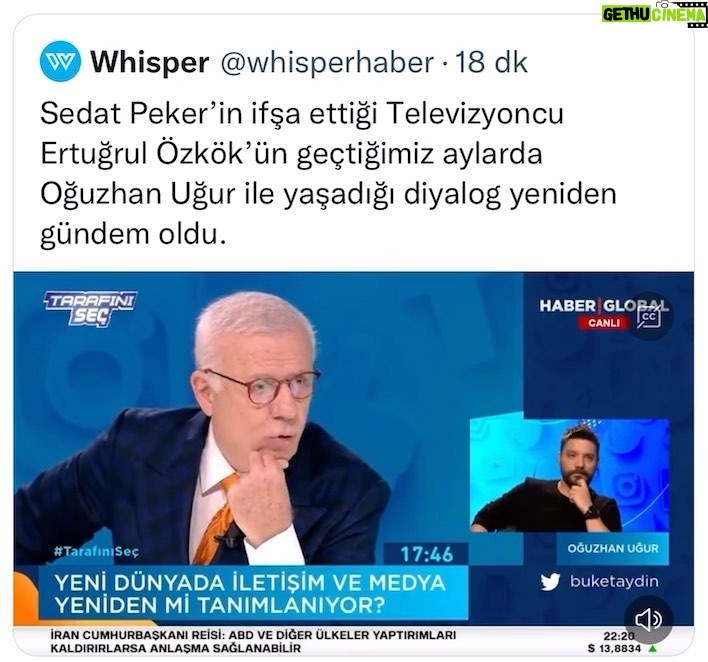Screen dimensions: 708x662
Task: Click the Whisper profile avatar icon
Action: click(x=61, y=61)
